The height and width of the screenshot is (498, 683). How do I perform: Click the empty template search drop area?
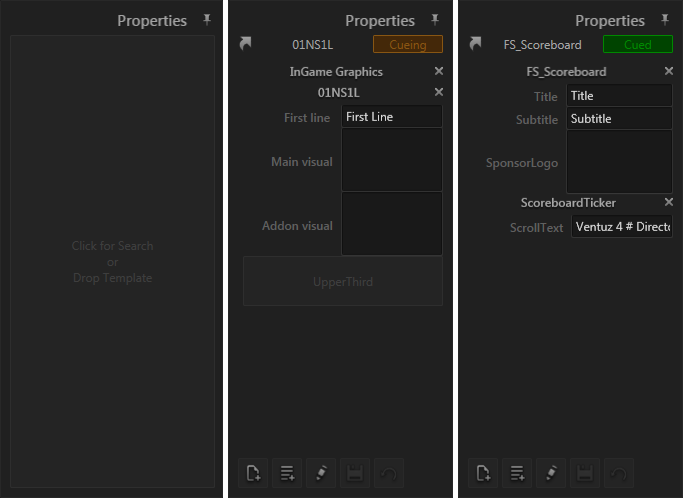tap(112, 262)
